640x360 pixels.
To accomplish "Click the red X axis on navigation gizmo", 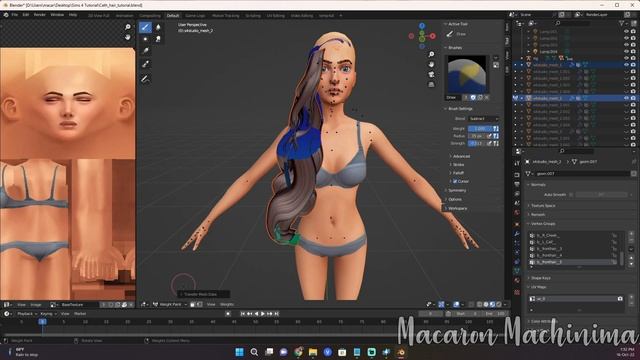I will (433, 36).
